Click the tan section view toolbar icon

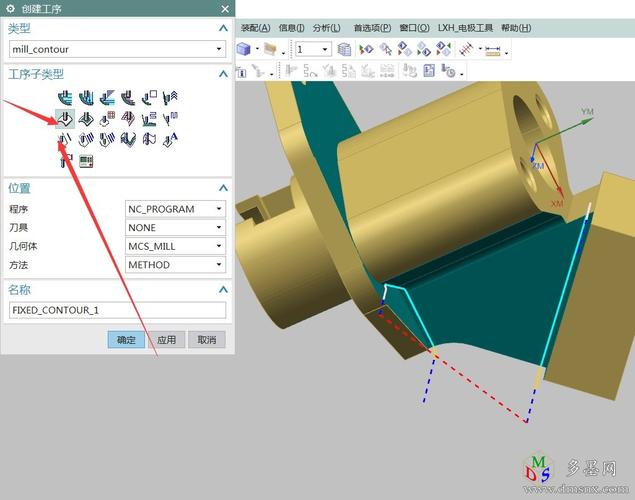270,49
